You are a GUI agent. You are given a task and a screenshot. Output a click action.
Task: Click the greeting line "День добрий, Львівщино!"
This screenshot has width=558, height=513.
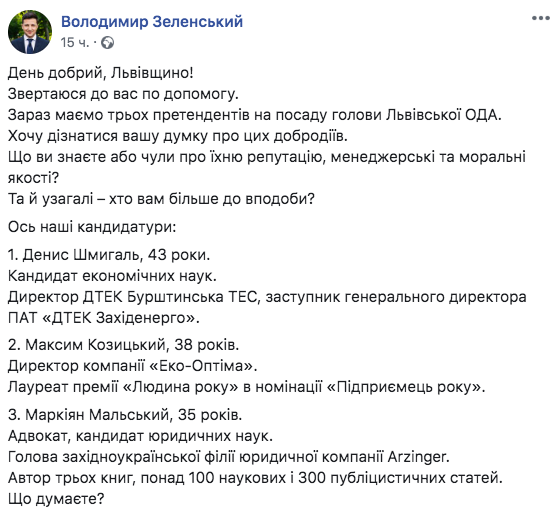pyautogui.click(x=101, y=73)
